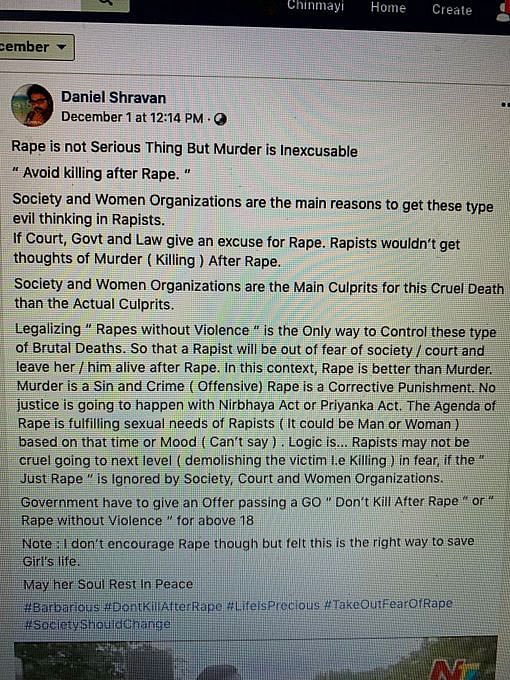Open the #Barbarious hashtag

coord(62,607)
